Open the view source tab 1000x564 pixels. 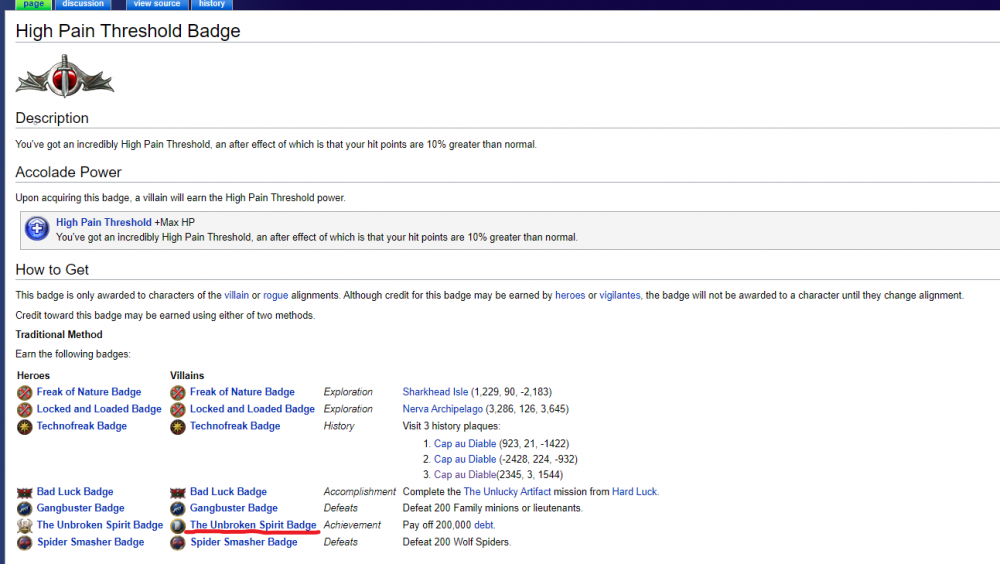coord(156,4)
